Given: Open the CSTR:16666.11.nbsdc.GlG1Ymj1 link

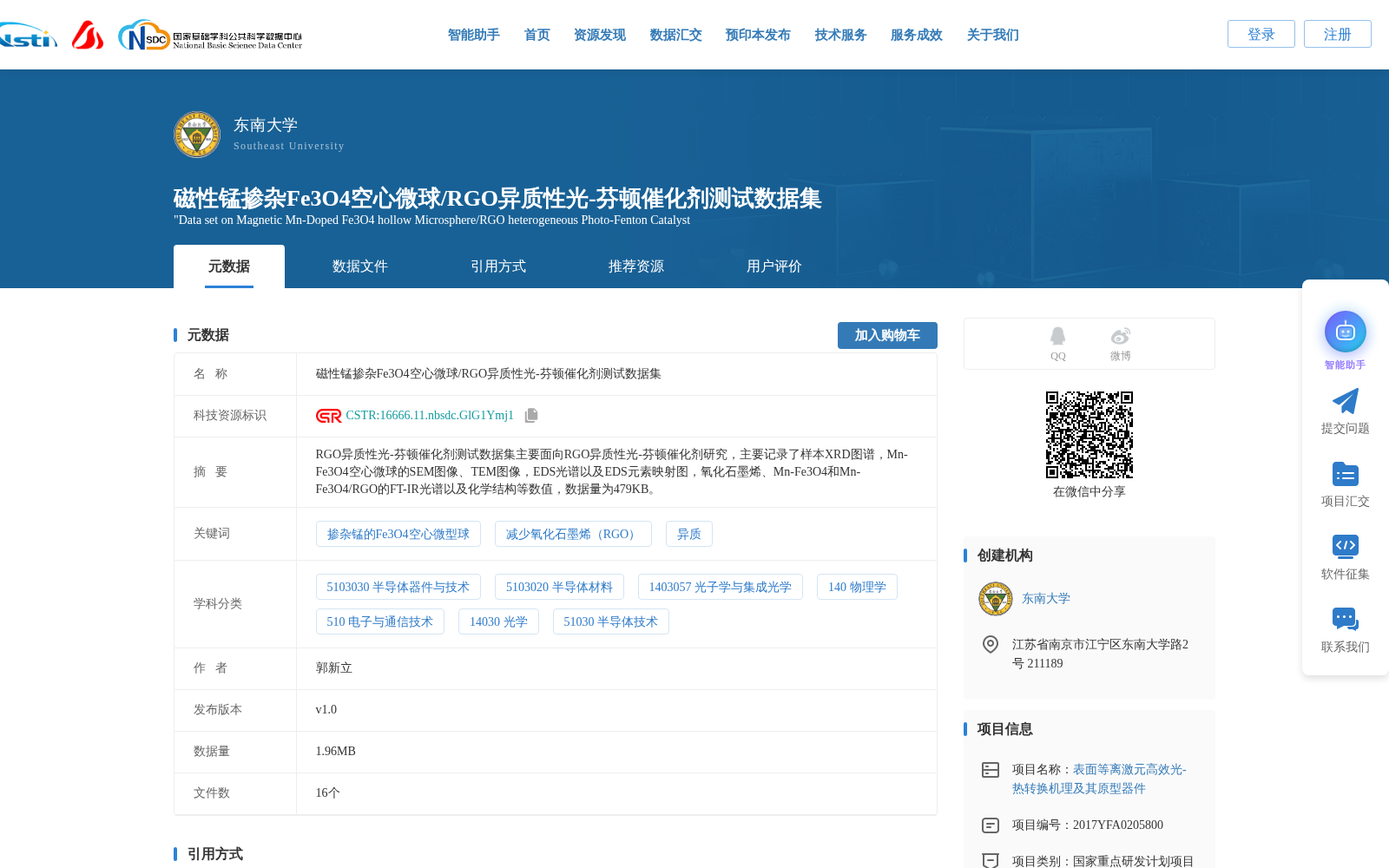Looking at the screenshot, I should (x=430, y=416).
